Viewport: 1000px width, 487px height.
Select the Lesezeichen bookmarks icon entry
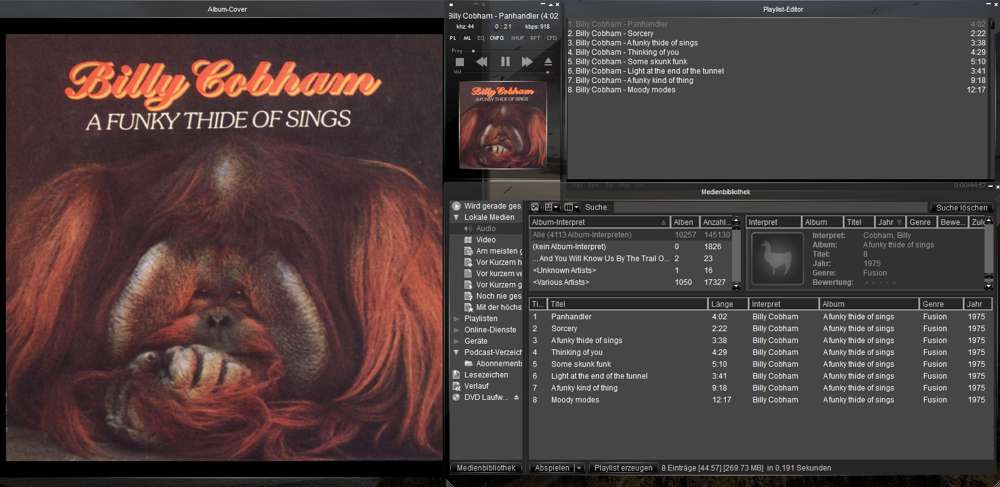[481, 375]
